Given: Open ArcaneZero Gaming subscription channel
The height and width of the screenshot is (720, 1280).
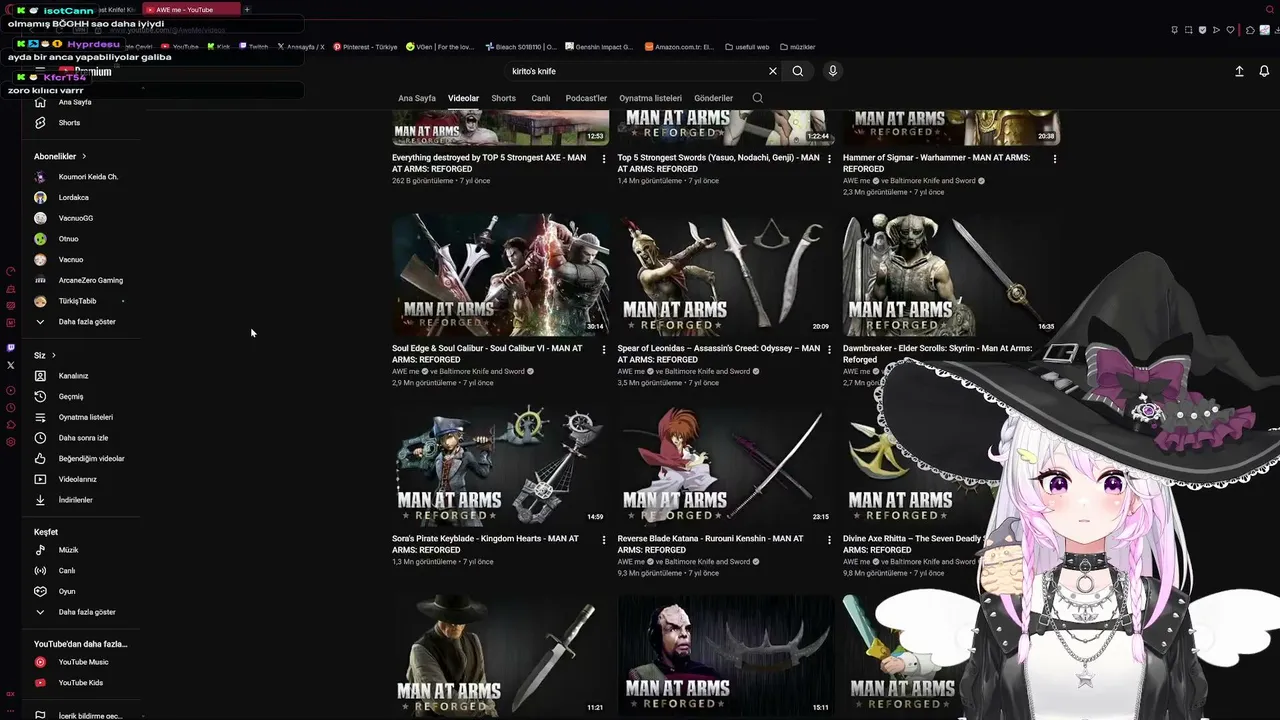Looking at the screenshot, I should coord(90,280).
